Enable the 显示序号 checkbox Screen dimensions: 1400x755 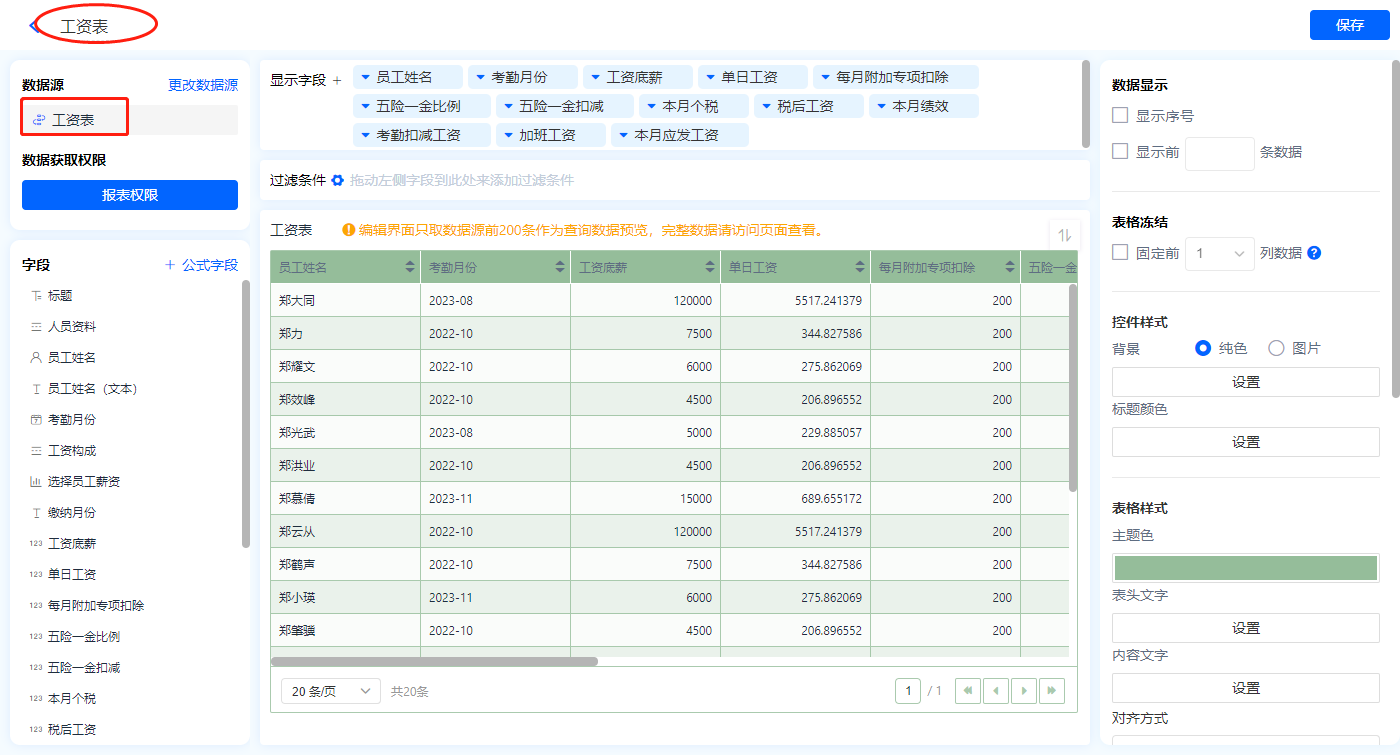point(1120,116)
